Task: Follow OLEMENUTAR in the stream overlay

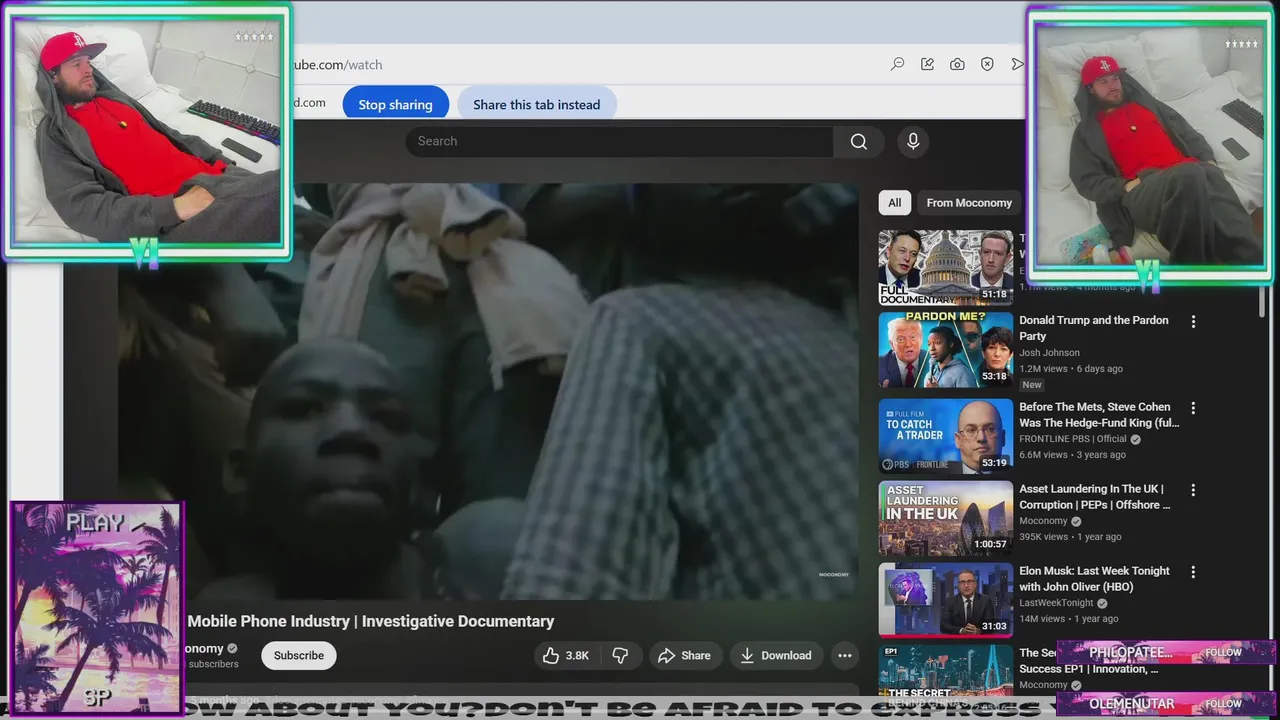Action: pos(1223,703)
